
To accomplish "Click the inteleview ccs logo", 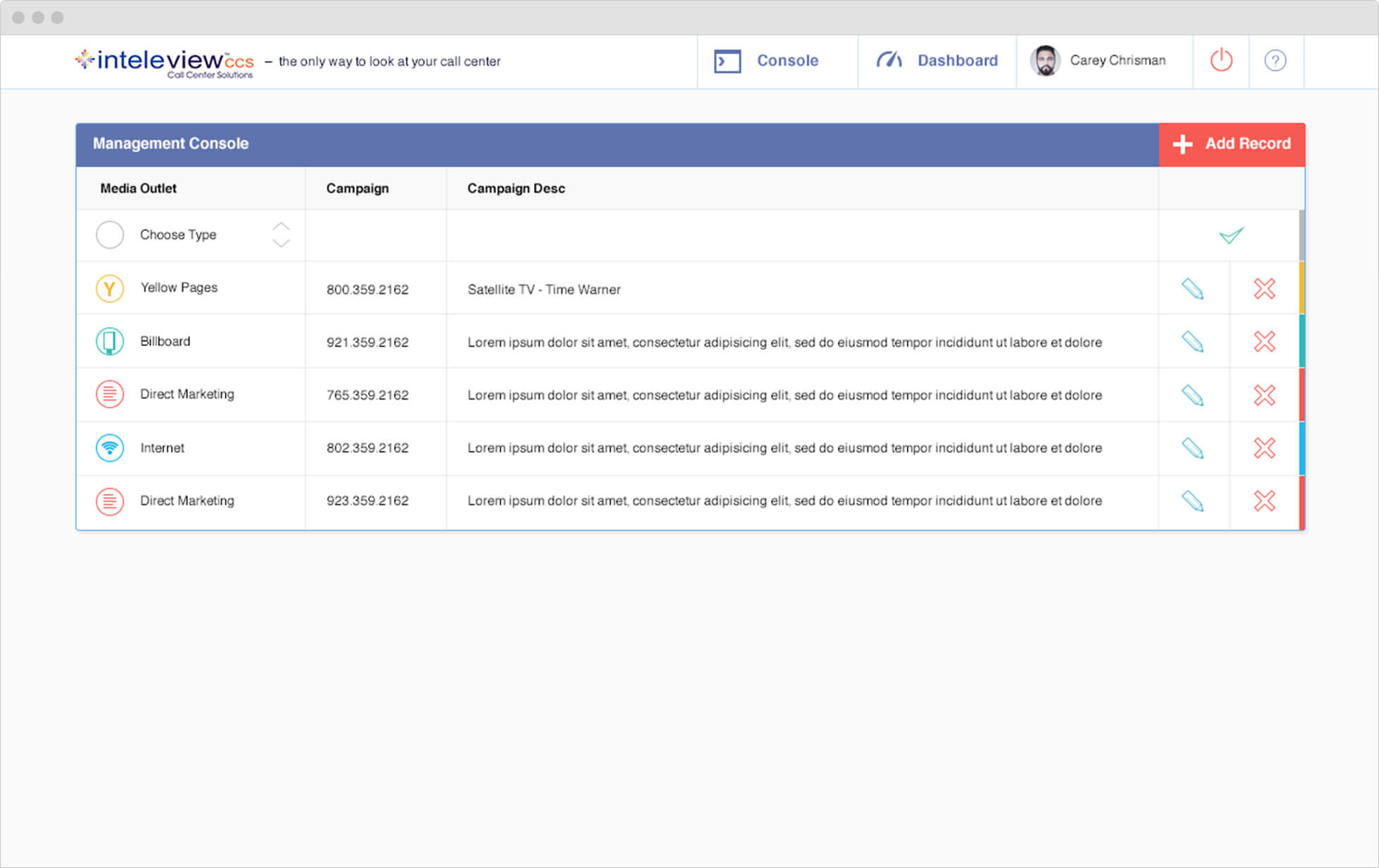I will (165, 62).
